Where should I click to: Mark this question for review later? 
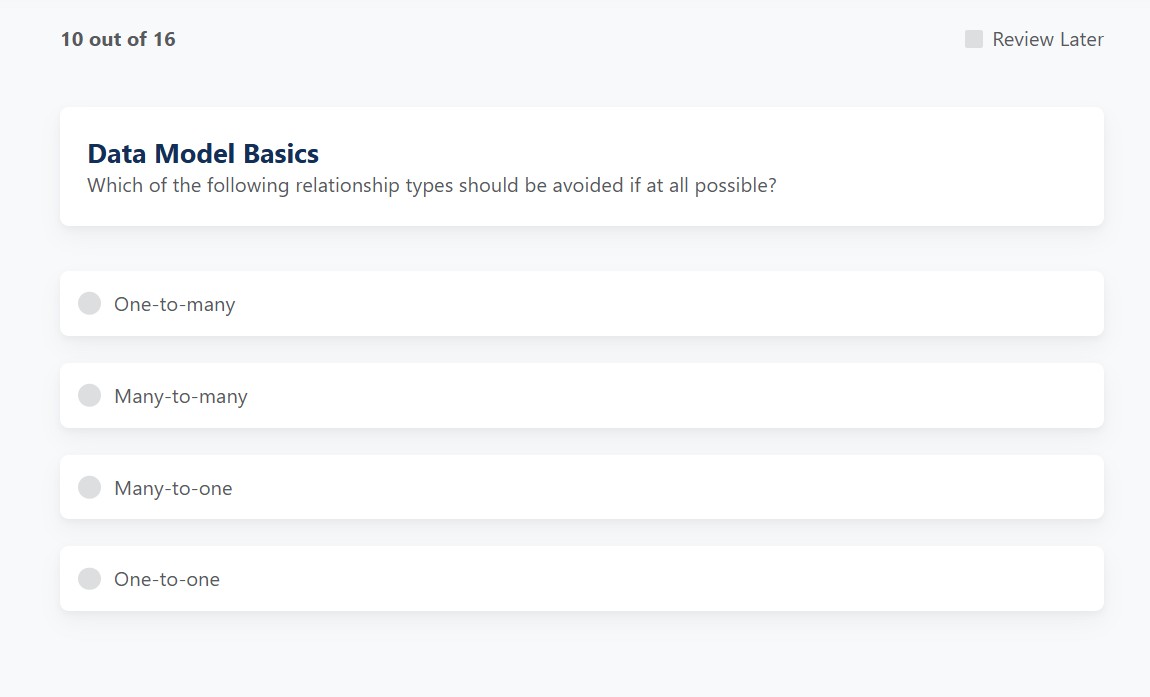(x=971, y=38)
